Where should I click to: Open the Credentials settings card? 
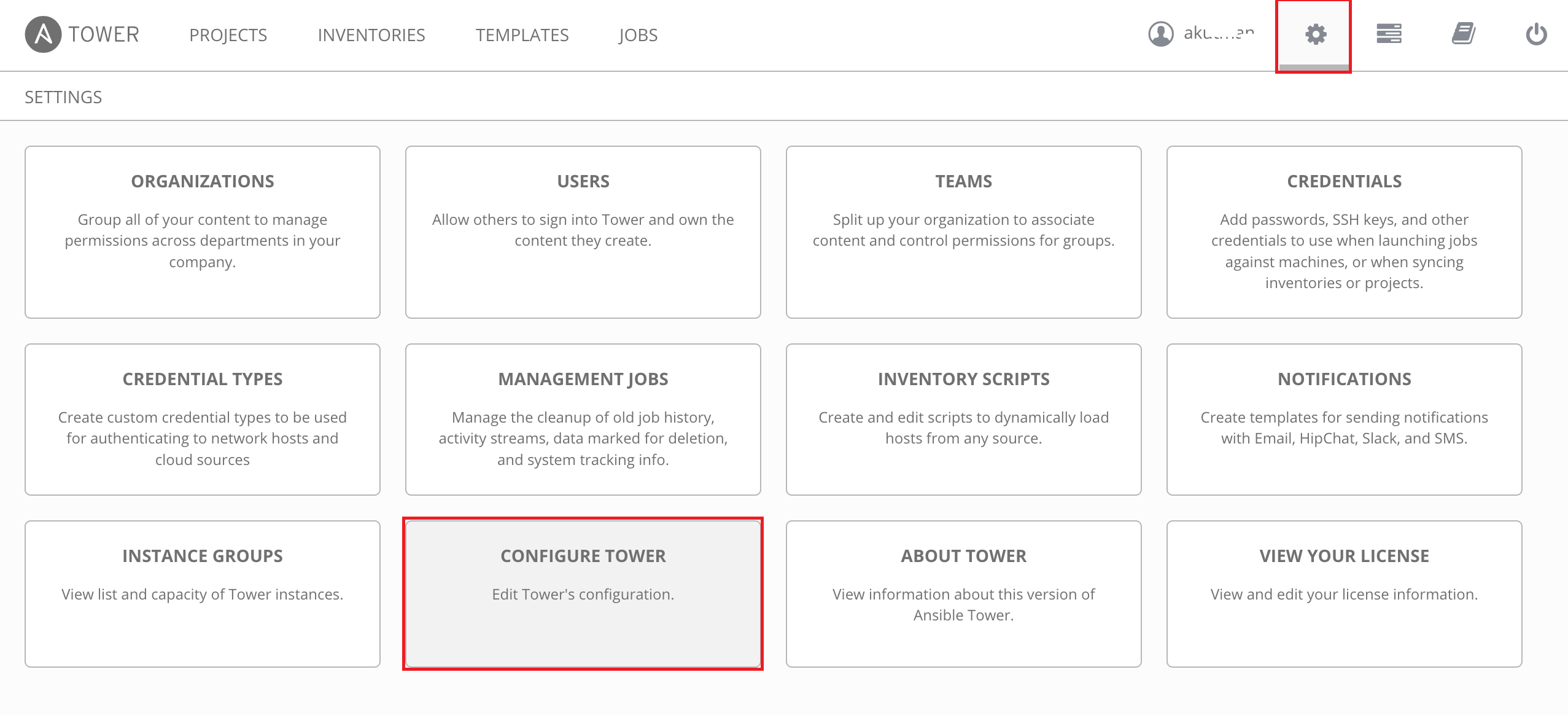pos(1345,232)
